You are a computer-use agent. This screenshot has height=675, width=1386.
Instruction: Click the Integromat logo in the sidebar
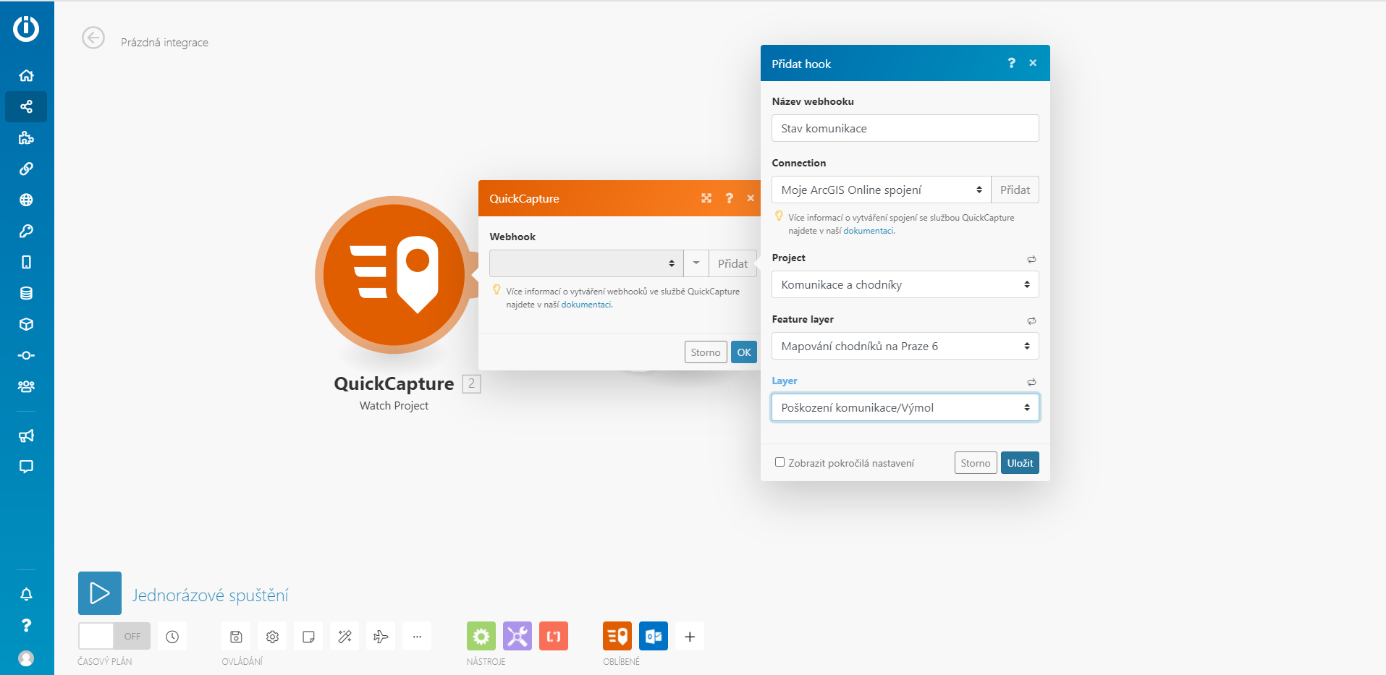pyautogui.click(x=27, y=29)
